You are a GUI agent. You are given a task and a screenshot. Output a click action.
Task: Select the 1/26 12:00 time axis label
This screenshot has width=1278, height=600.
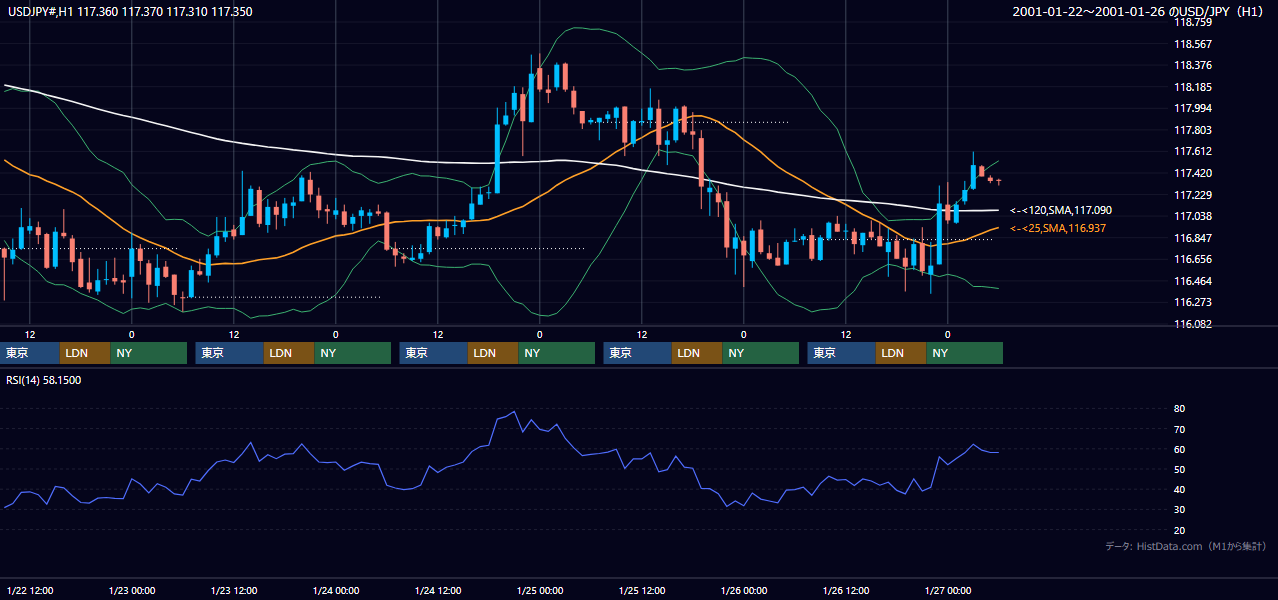[x=846, y=591]
